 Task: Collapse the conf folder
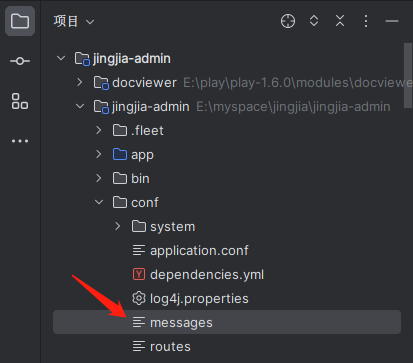pos(99,202)
